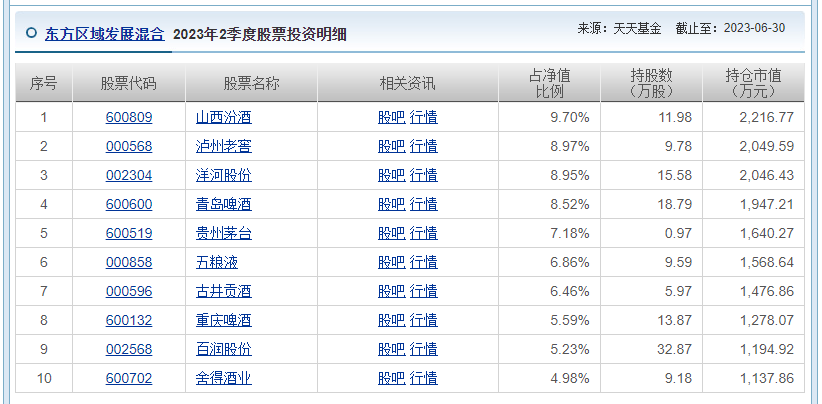
Task: Open 行情 for 古井贡酒
Action: pos(424,291)
